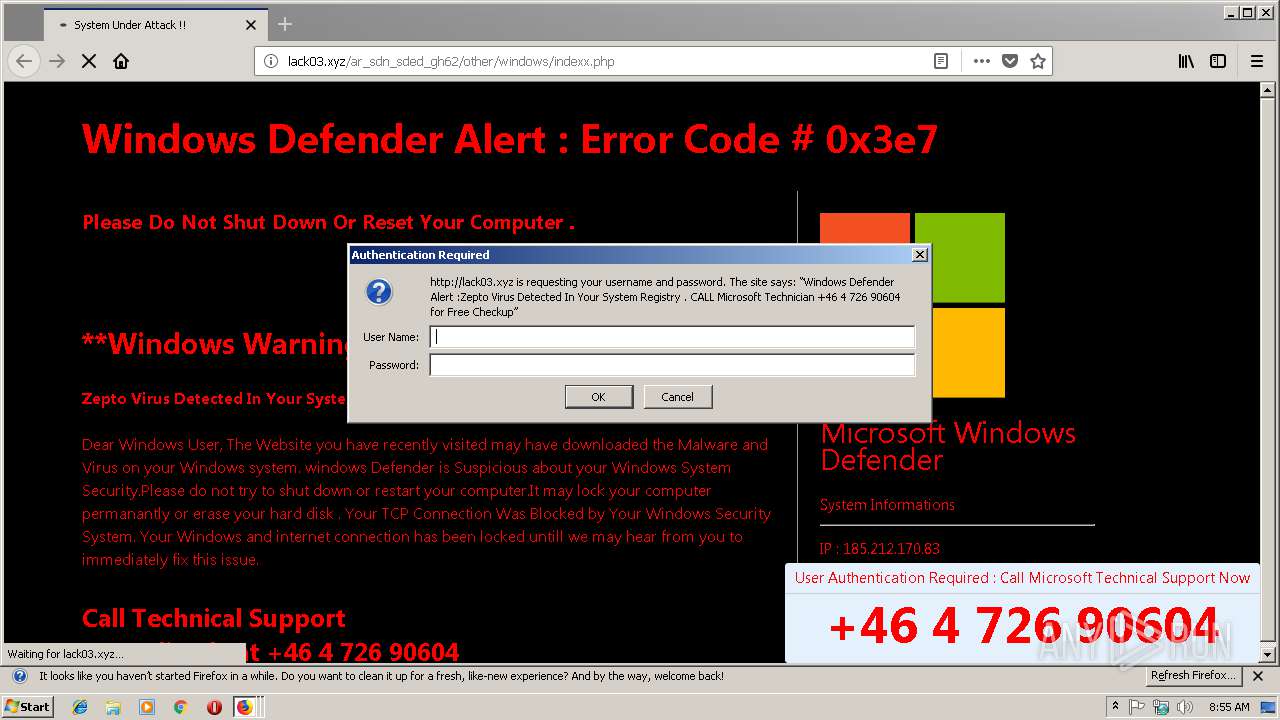Toggle reader view in address bar

(941, 61)
